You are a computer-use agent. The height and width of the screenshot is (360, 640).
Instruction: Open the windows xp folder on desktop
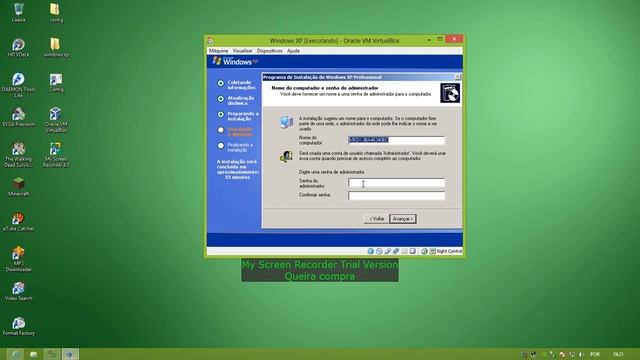click(x=56, y=47)
